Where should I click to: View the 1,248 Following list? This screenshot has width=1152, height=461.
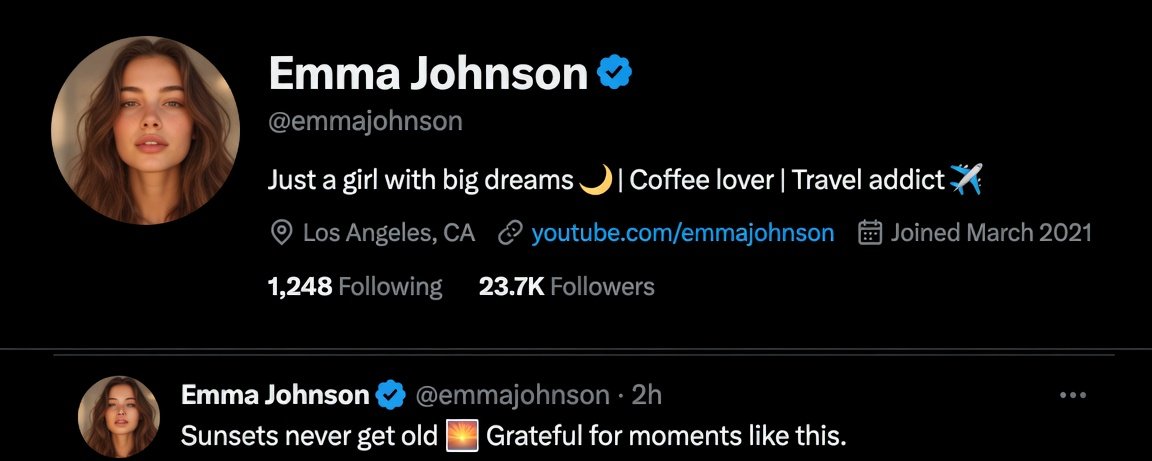(356, 286)
